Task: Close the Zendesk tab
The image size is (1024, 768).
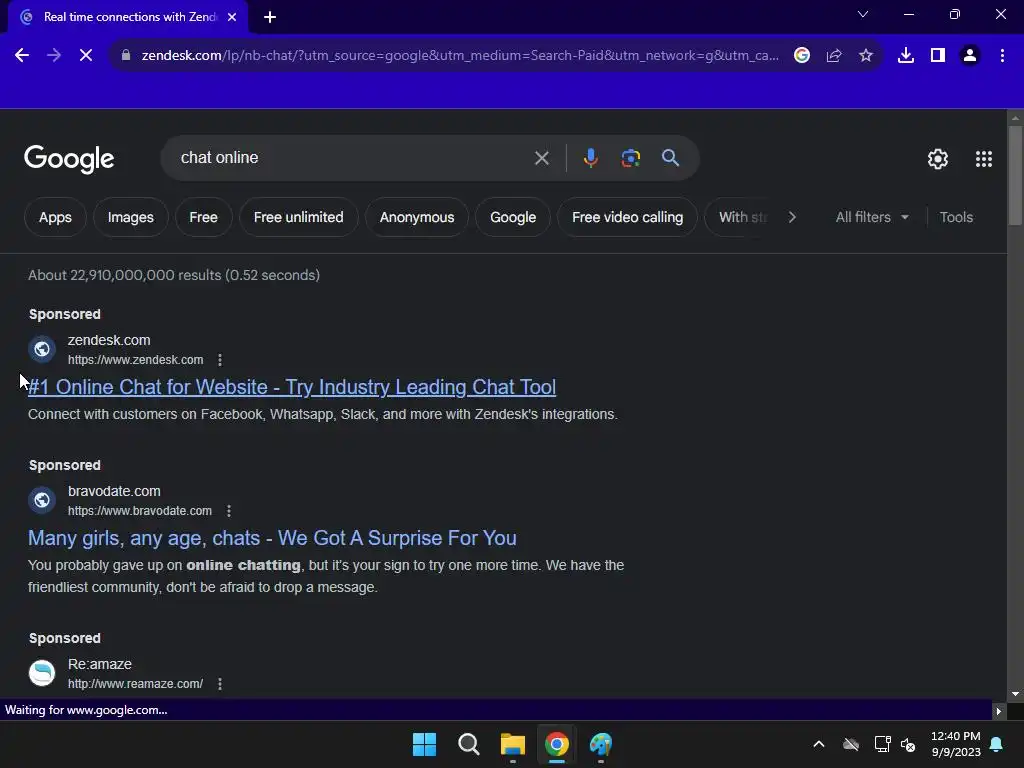Action: click(x=232, y=17)
